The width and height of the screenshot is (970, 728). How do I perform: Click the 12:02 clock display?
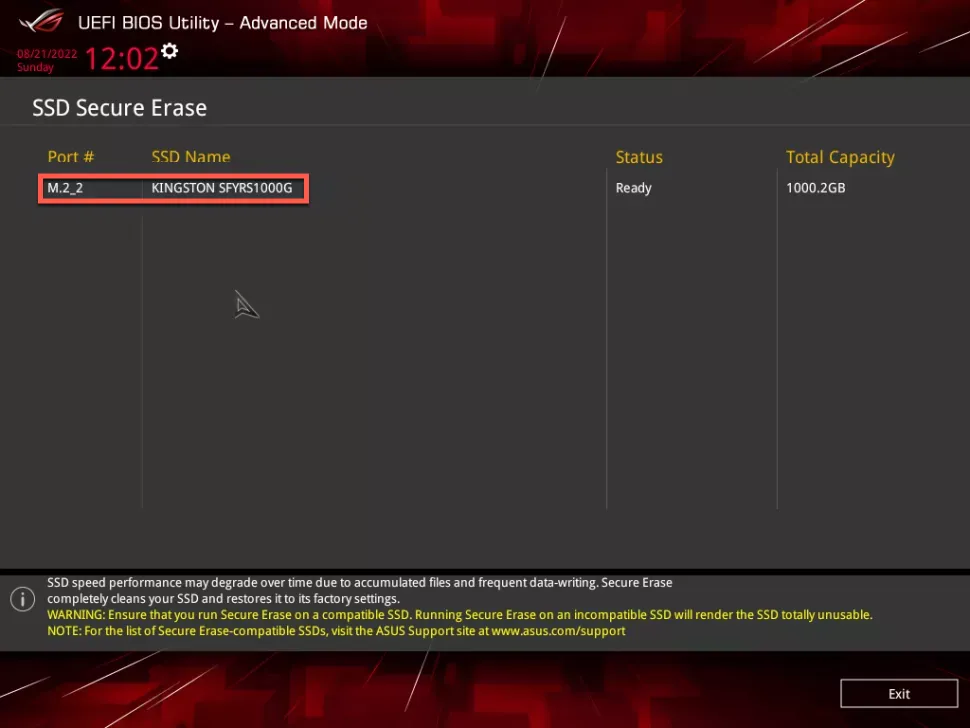(121, 59)
